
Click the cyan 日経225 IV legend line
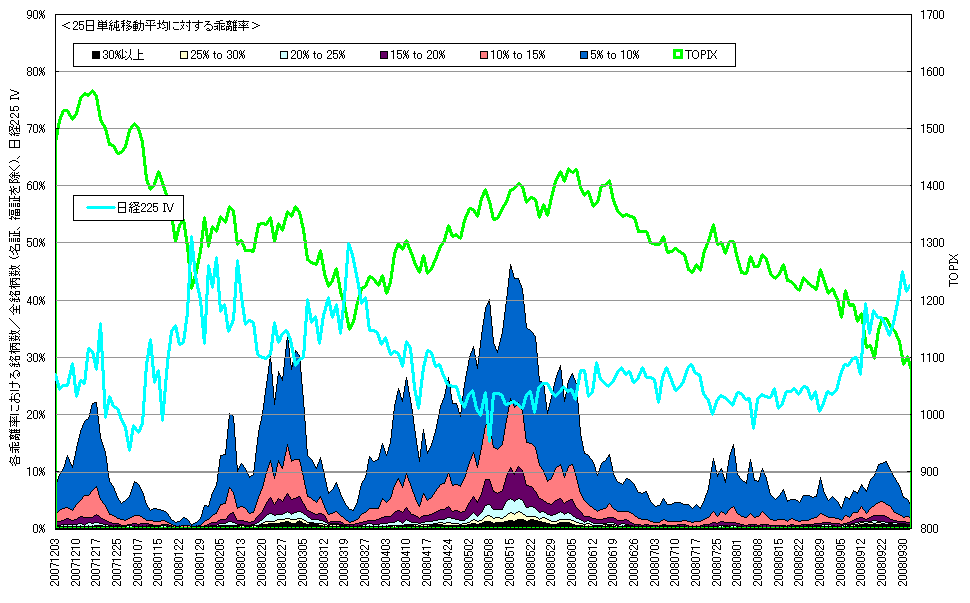(101, 208)
